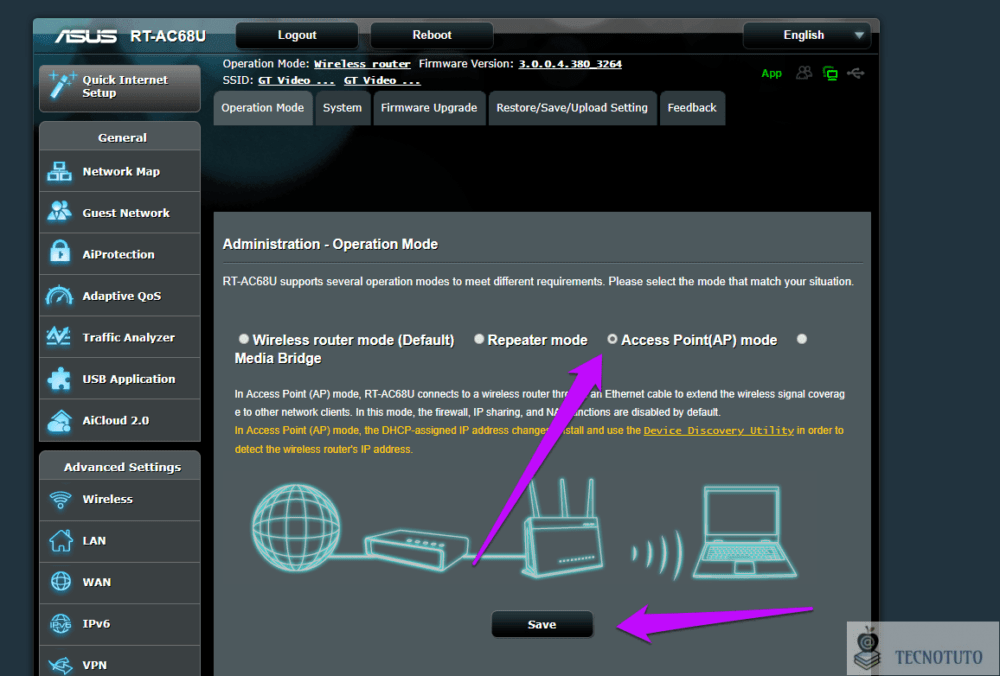The height and width of the screenshot is (676, 1000).
Task: Click the VPN arrows icon
Action: pyautogui.click(x=61, y=665)
